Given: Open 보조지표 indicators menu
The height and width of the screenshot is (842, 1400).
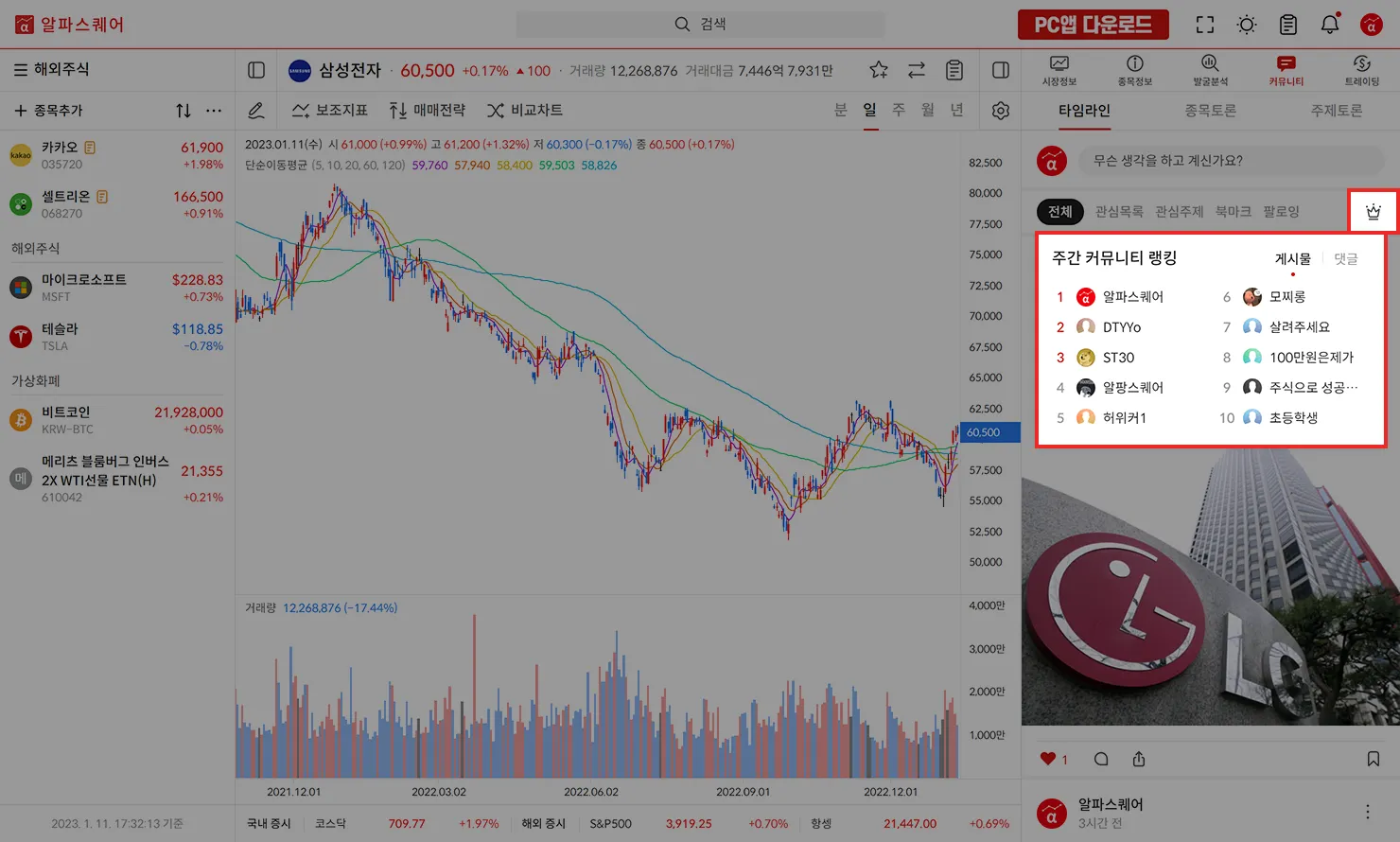Looking at the screenshot, I should click(x=329, y=111).
